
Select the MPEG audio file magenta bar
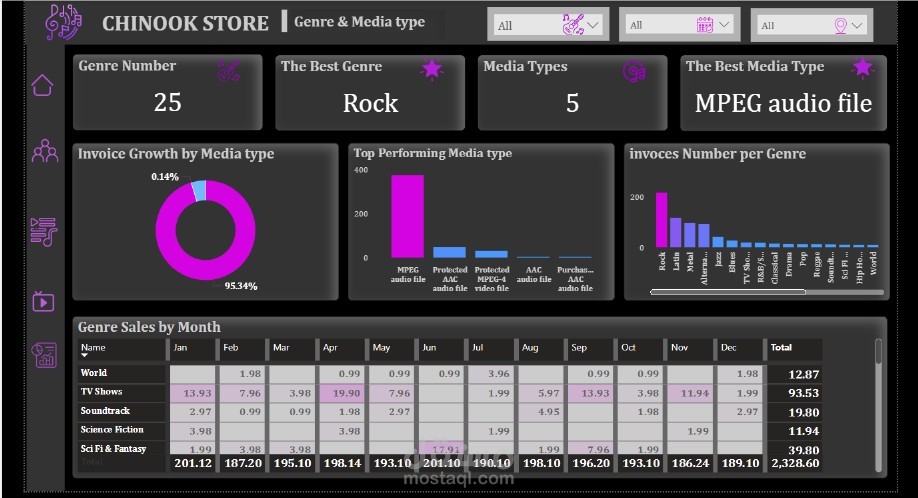407,216
